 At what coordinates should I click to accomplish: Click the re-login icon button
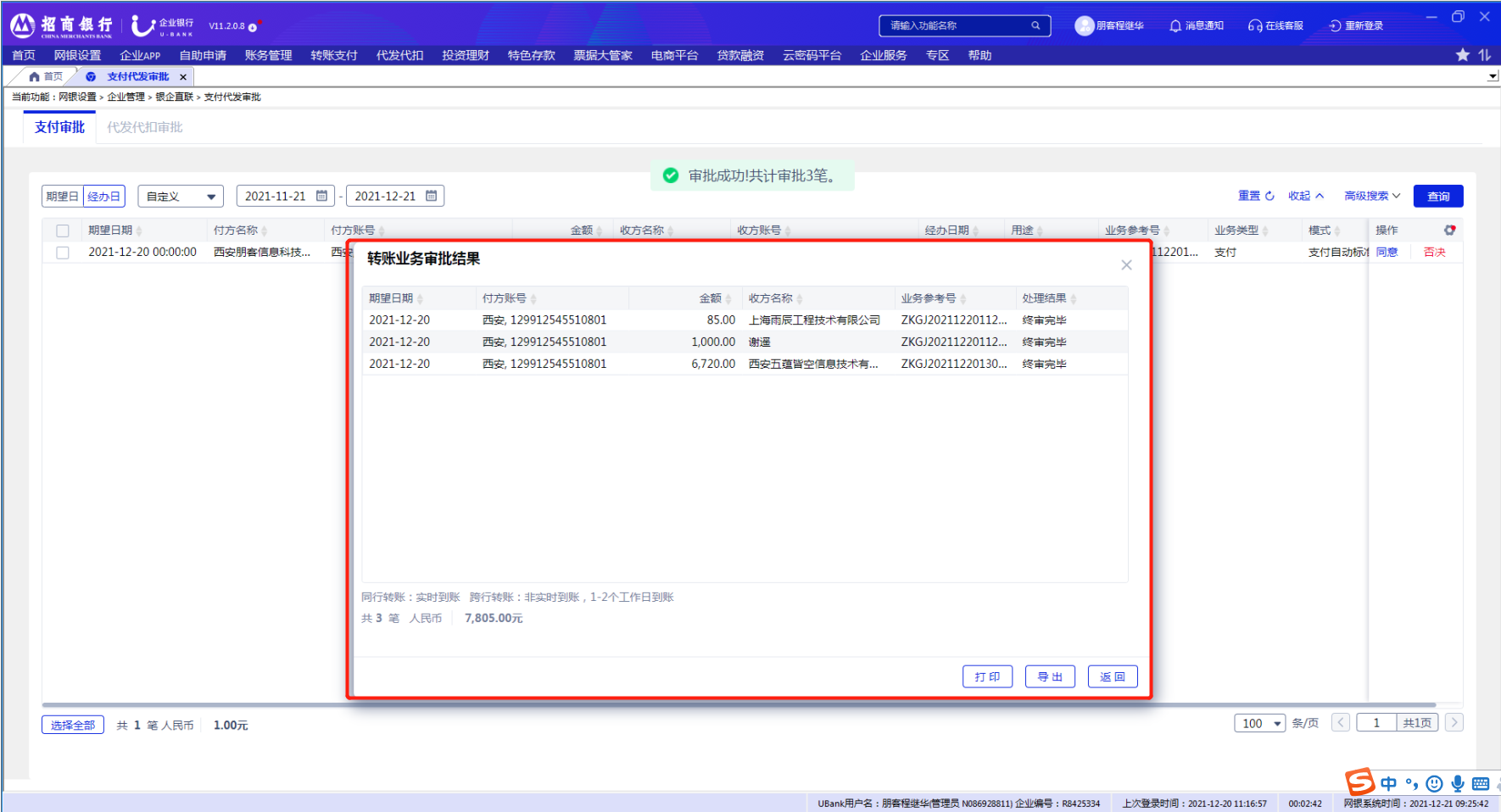pos(1335,25)
